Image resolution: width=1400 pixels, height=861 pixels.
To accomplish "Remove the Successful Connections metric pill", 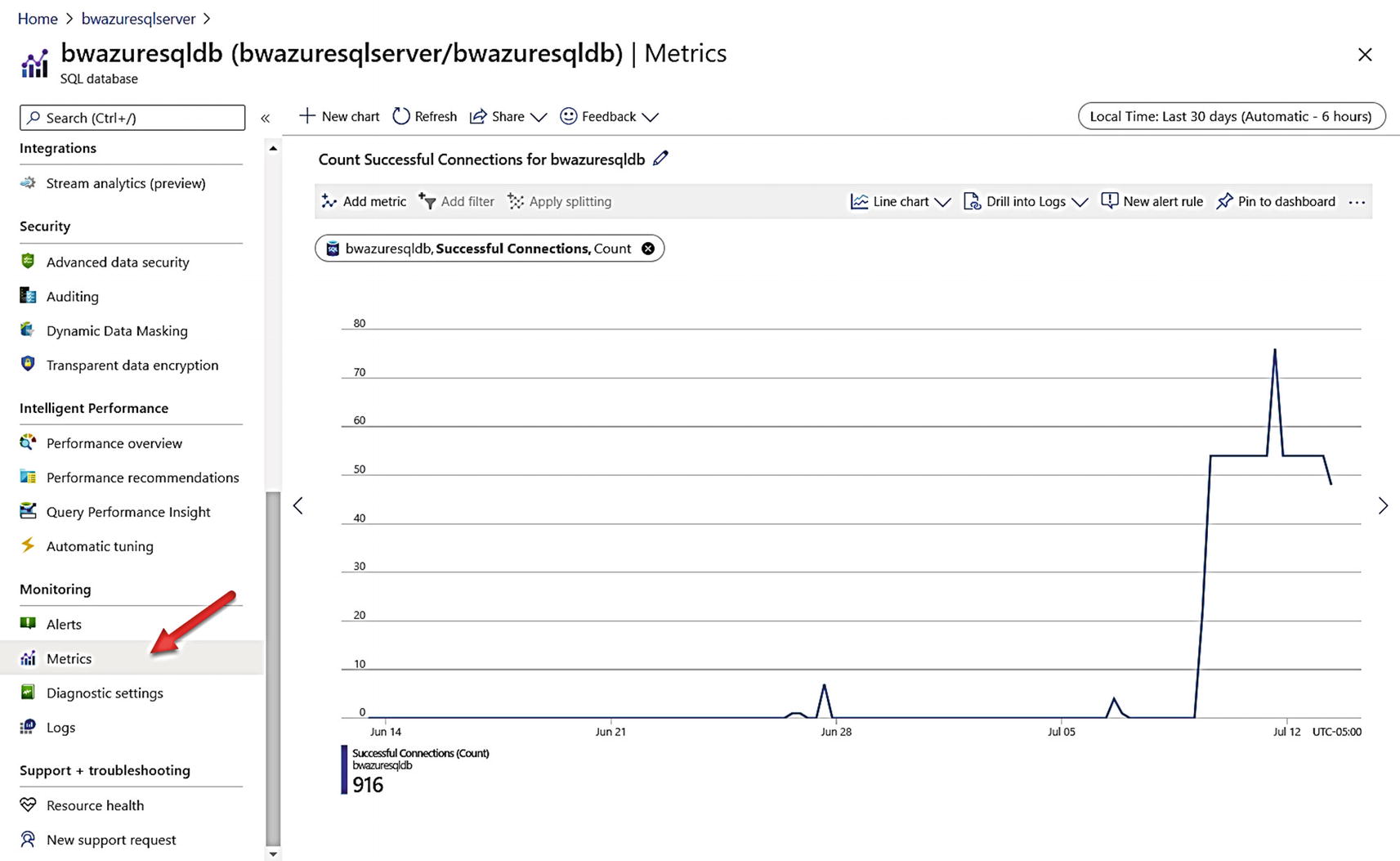I will [648, 249].
